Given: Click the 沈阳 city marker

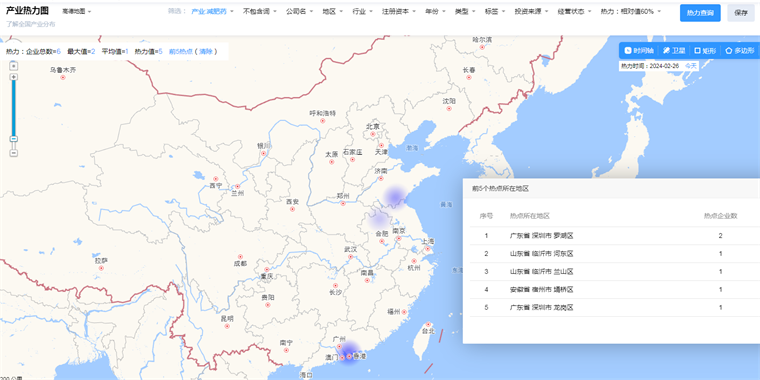Looking at the screenshot, I should 449,109.
